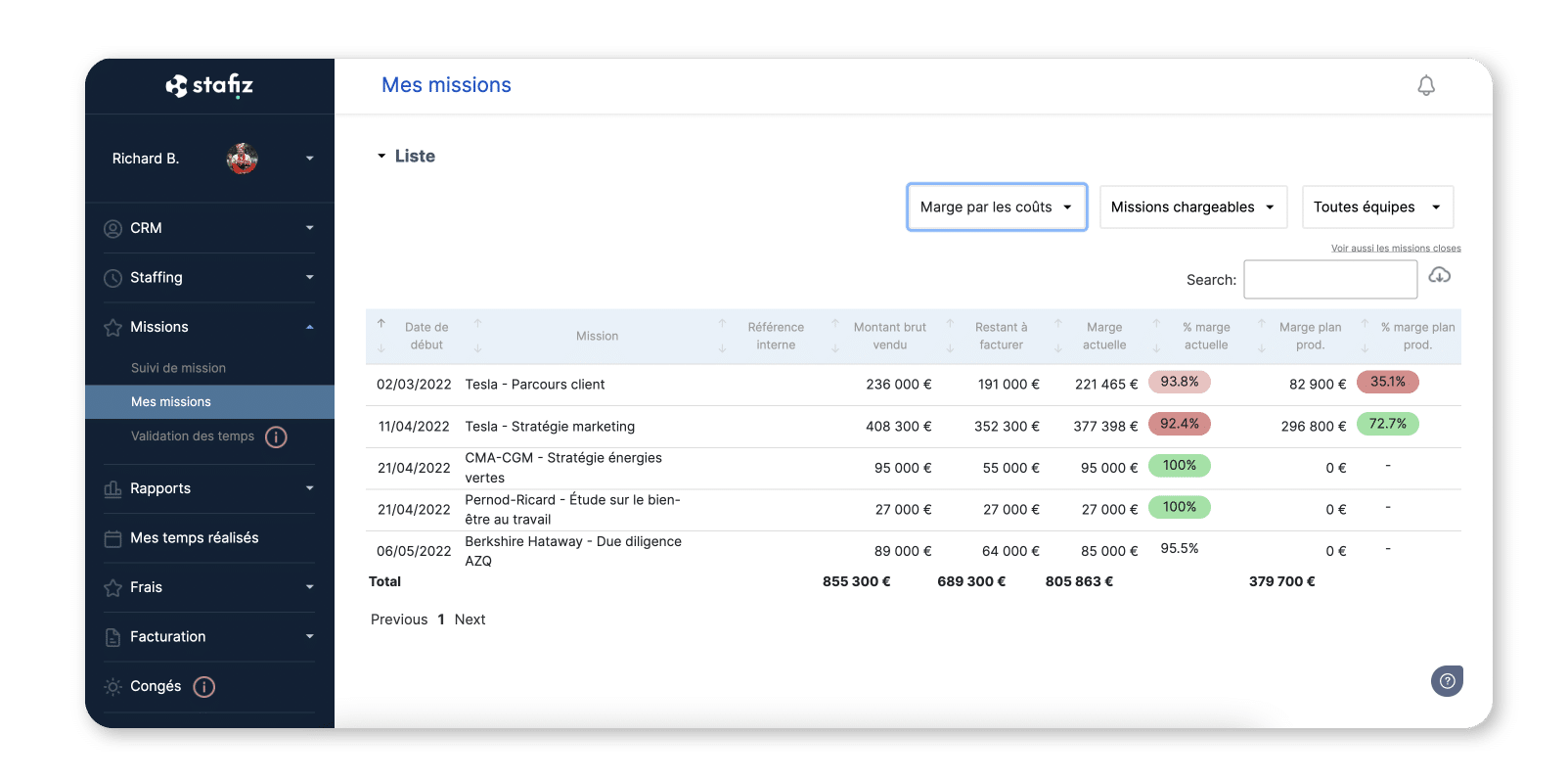Sort by Référence interne column
Screen dimensions: 1568x780
pyautogui.click(x=776, y=337)
